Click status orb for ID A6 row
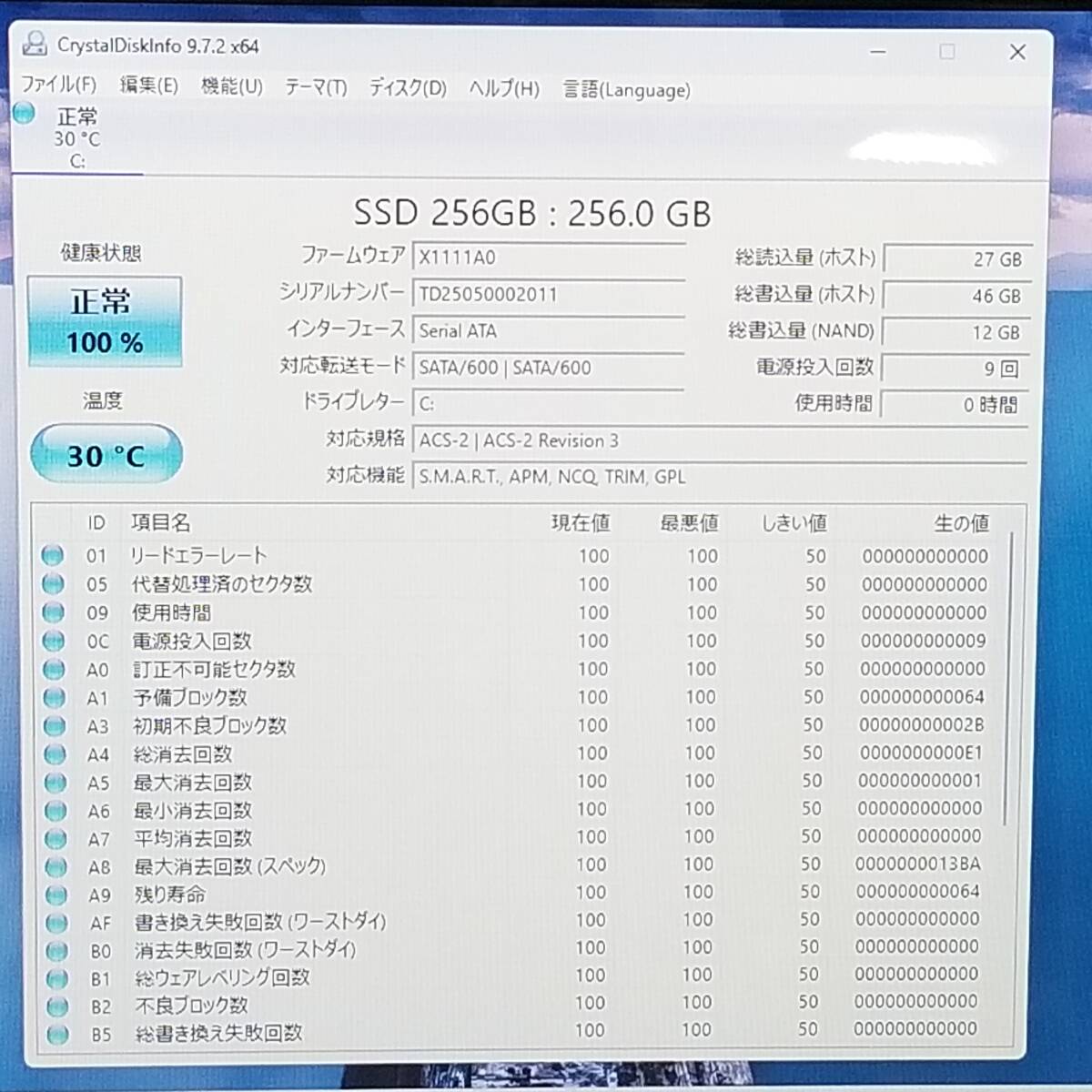 point(56,811)
